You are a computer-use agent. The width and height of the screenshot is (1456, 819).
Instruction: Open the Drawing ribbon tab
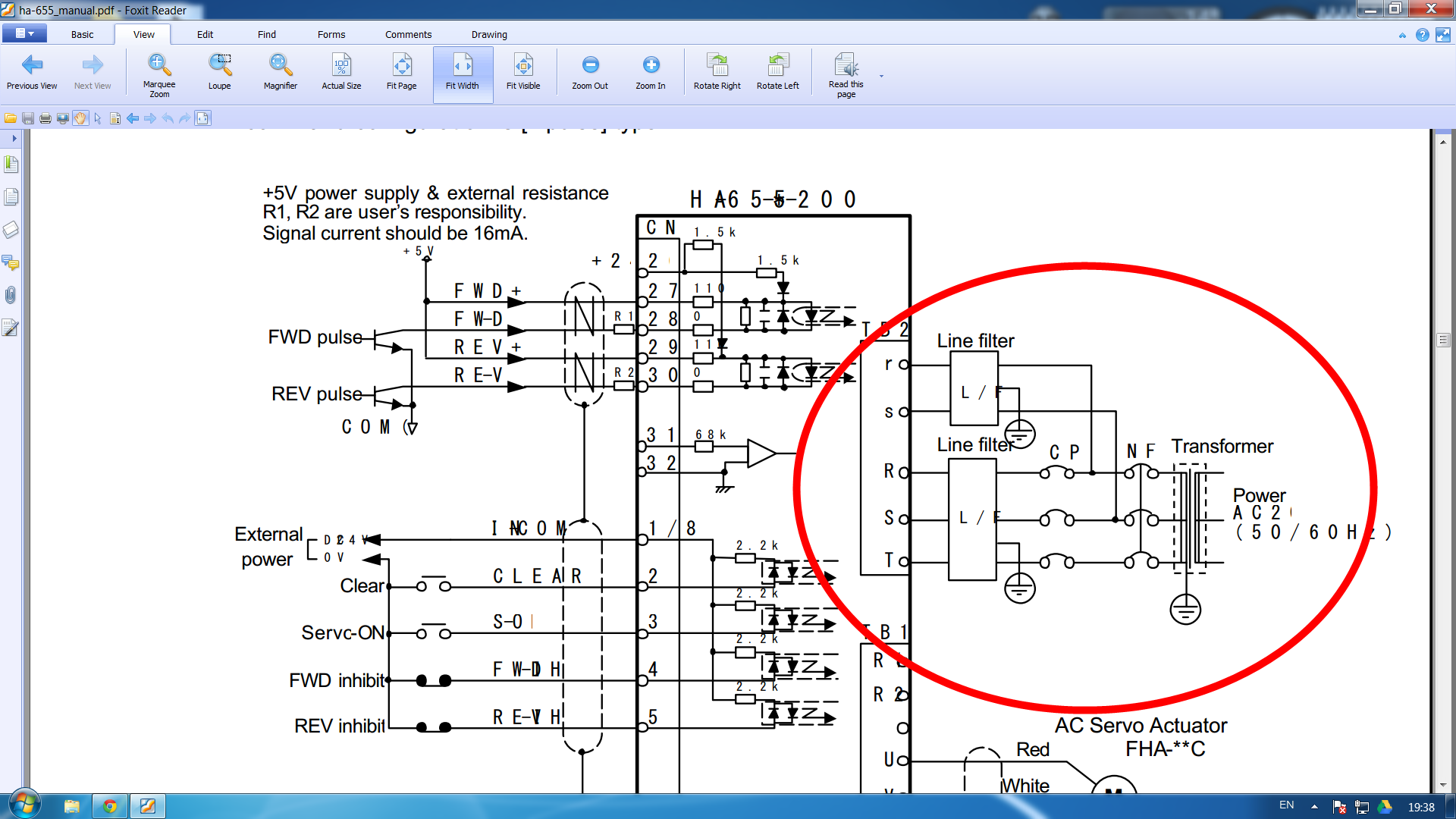(489, 34)
